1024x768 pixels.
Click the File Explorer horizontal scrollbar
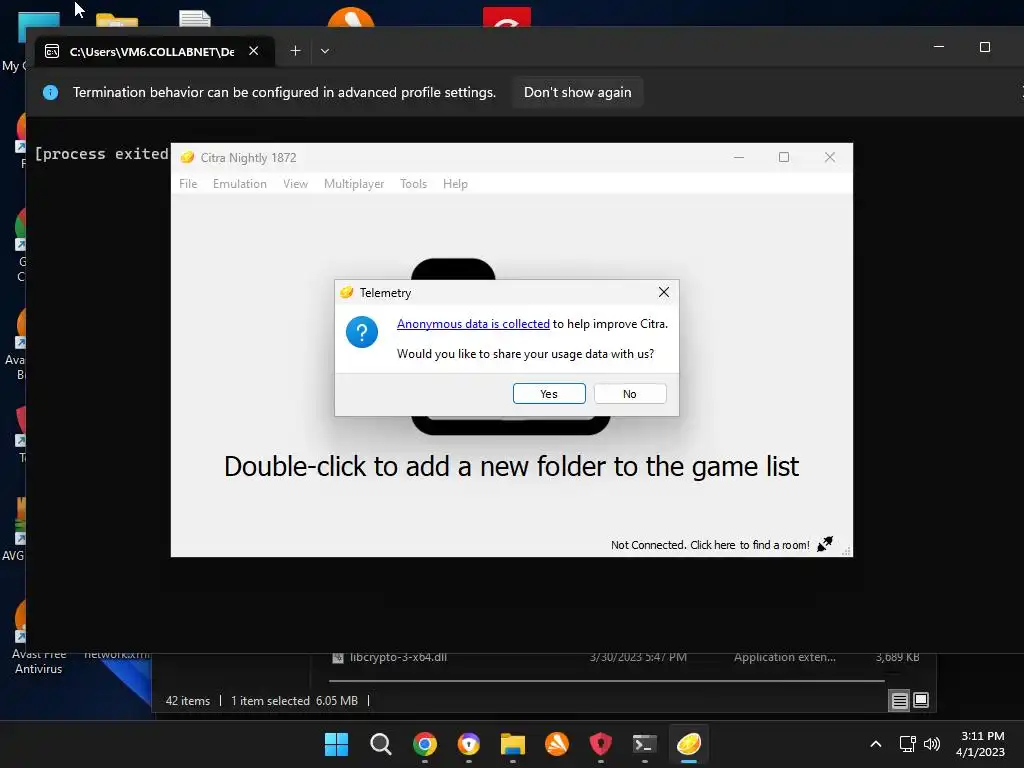(606, 680)
